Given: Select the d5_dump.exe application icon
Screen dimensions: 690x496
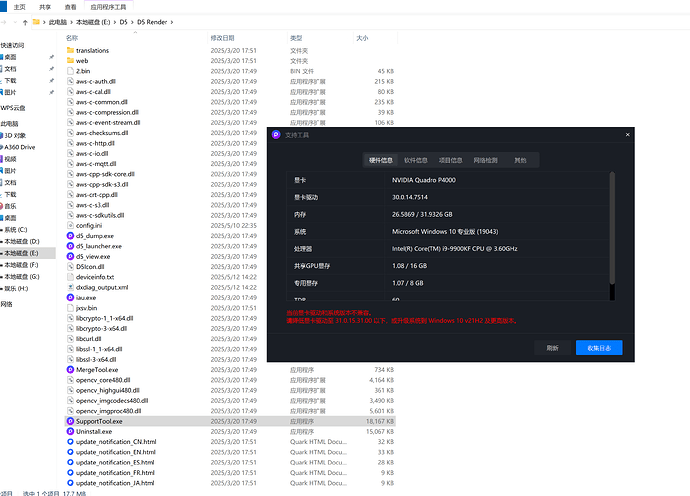Looking at the screenshot, I should 70,236.
